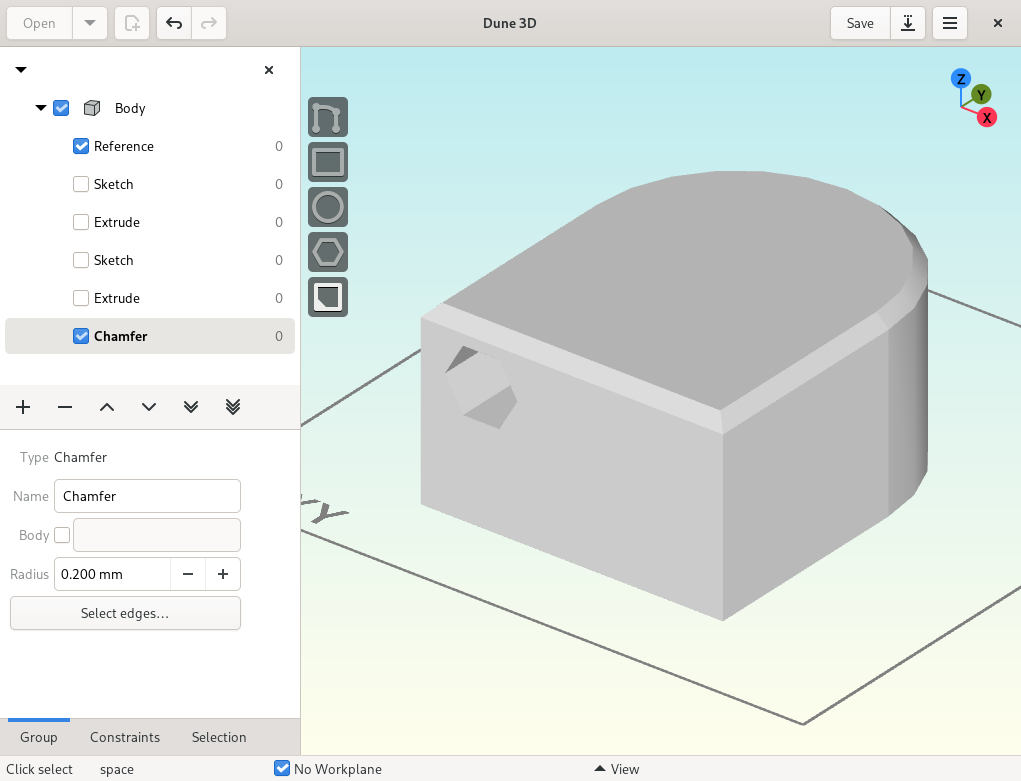
Task: Select the Reference row label
Action: click(x=124, y=146)
